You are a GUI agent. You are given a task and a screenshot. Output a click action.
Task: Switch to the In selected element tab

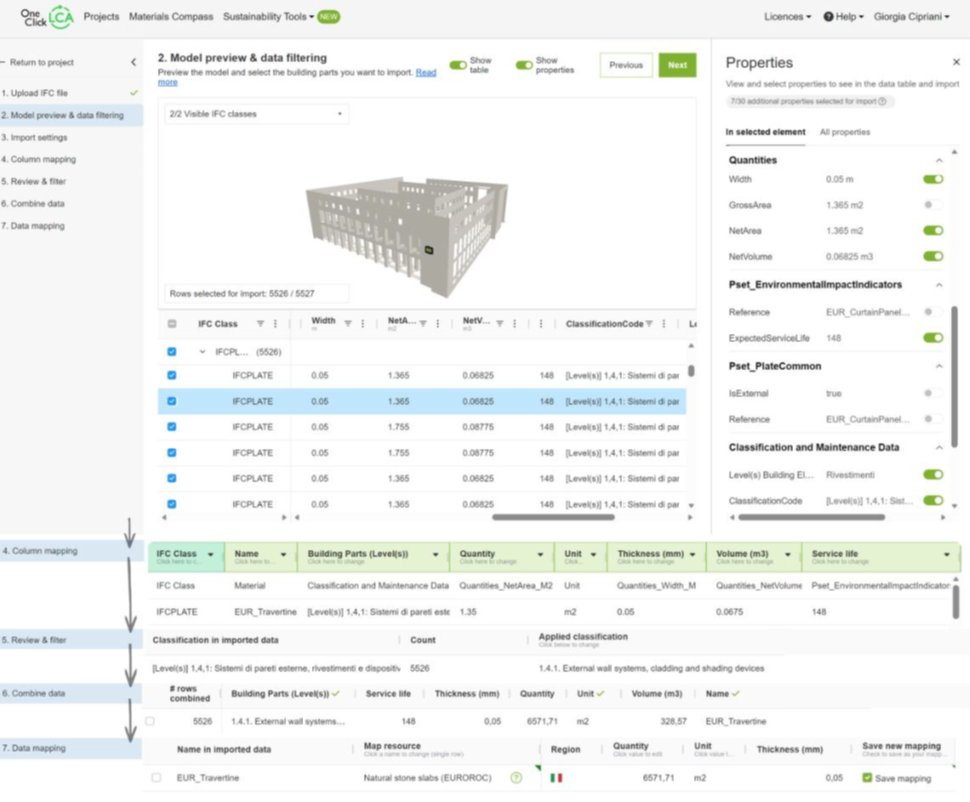(765, 132)
